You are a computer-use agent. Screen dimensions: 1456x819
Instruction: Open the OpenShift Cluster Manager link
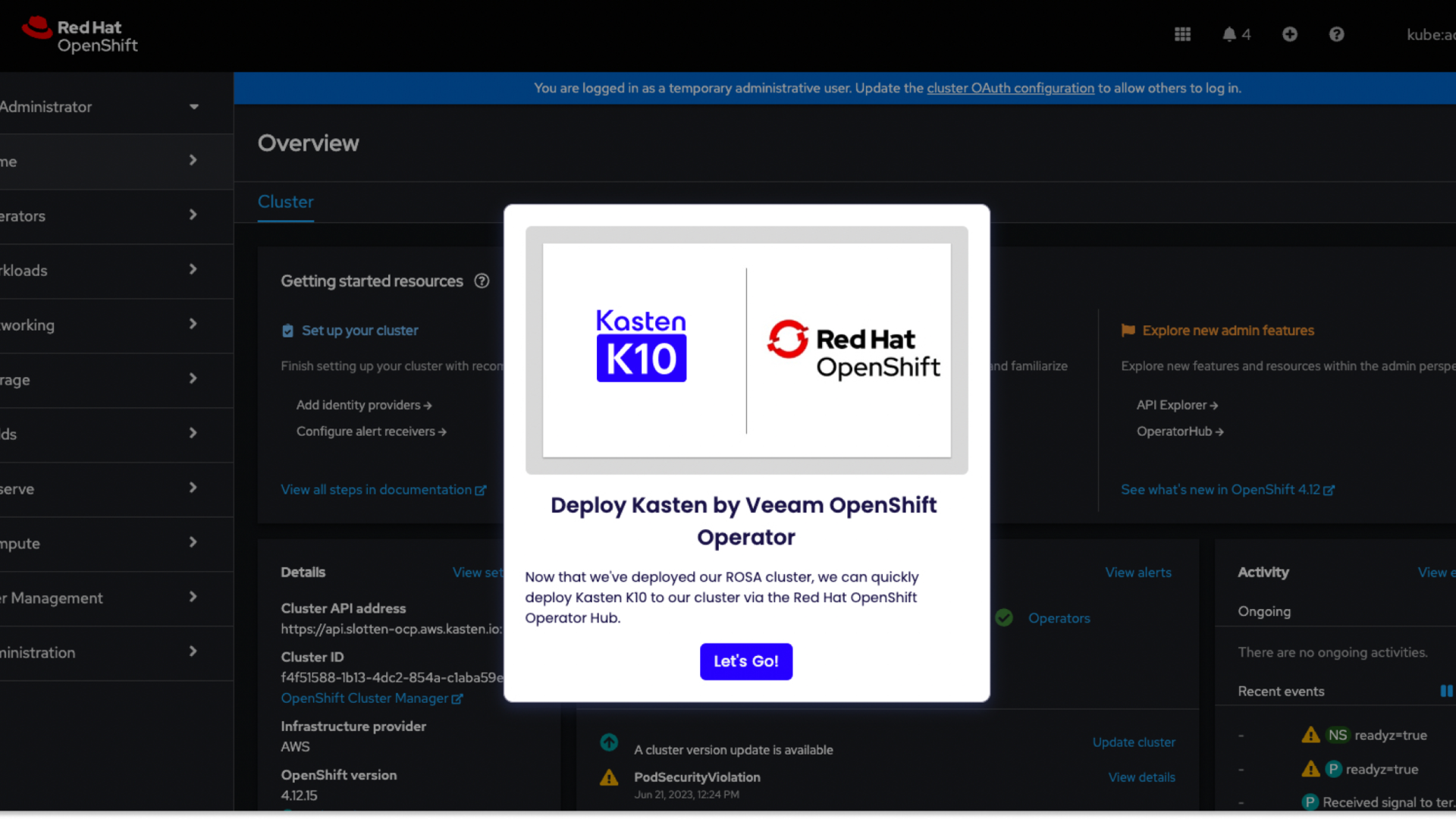pyautogui.click(x=372, y=698)
